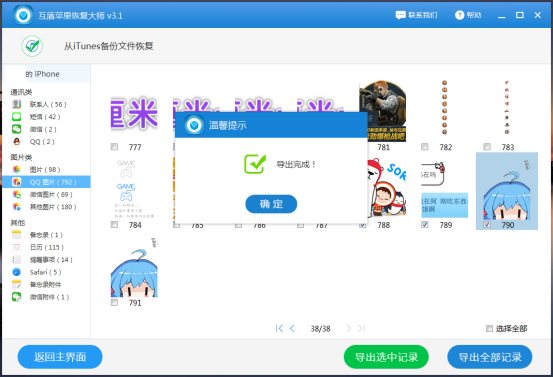Uncheck the checkbox for image 790

487,224
